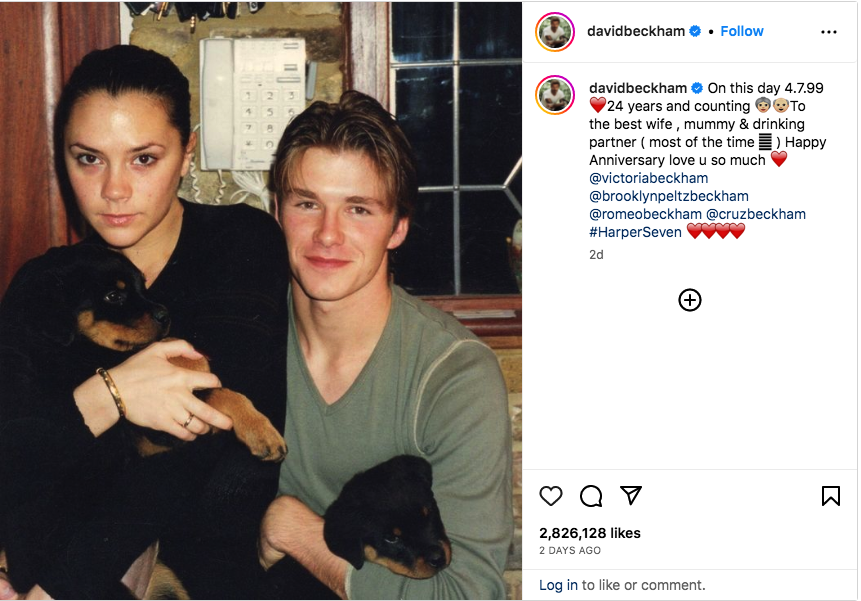Open the three-dot more options menu

pyautogui.click(x=829, y=32)
